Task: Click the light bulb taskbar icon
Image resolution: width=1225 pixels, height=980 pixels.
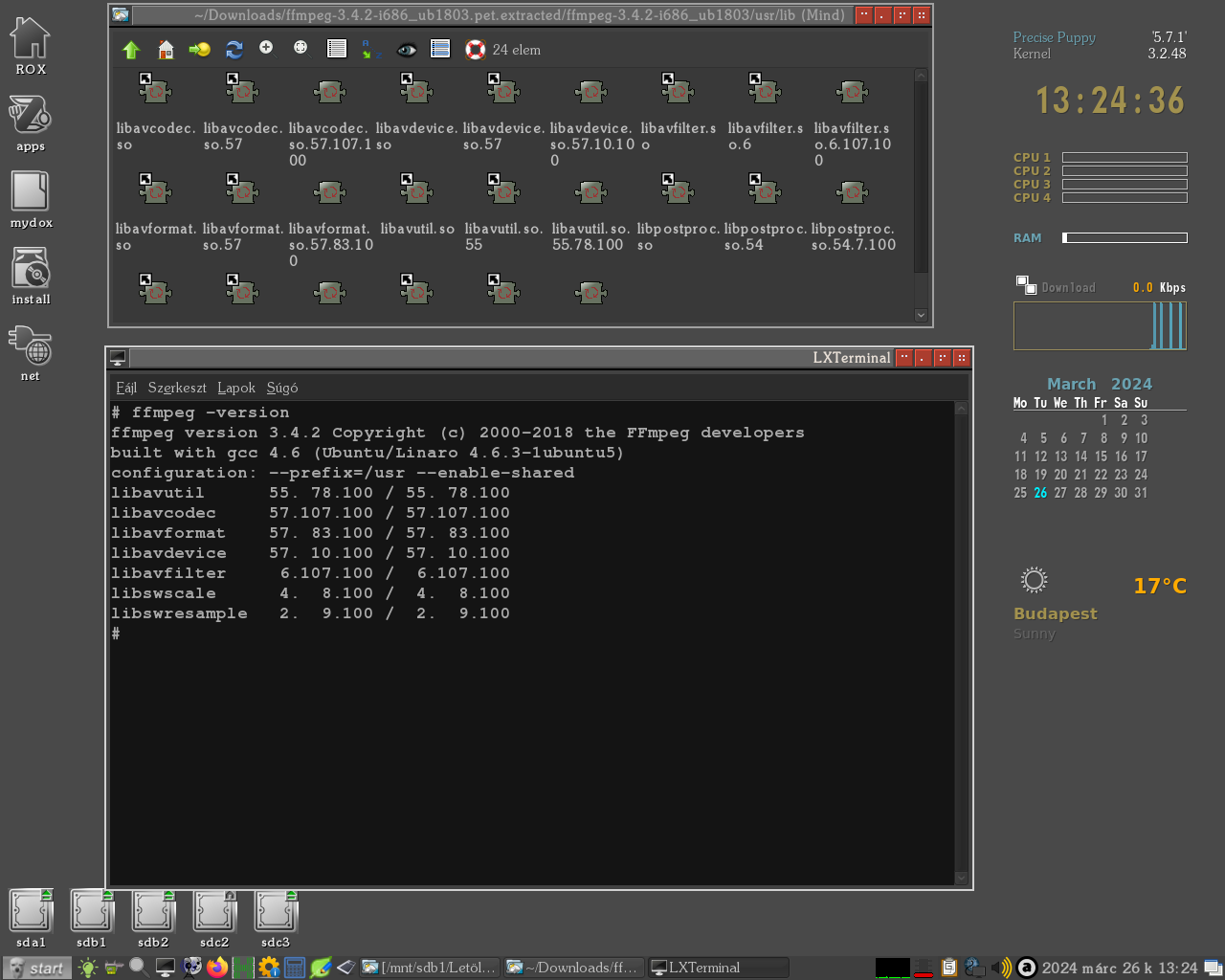Action: [x=88, y=968]
